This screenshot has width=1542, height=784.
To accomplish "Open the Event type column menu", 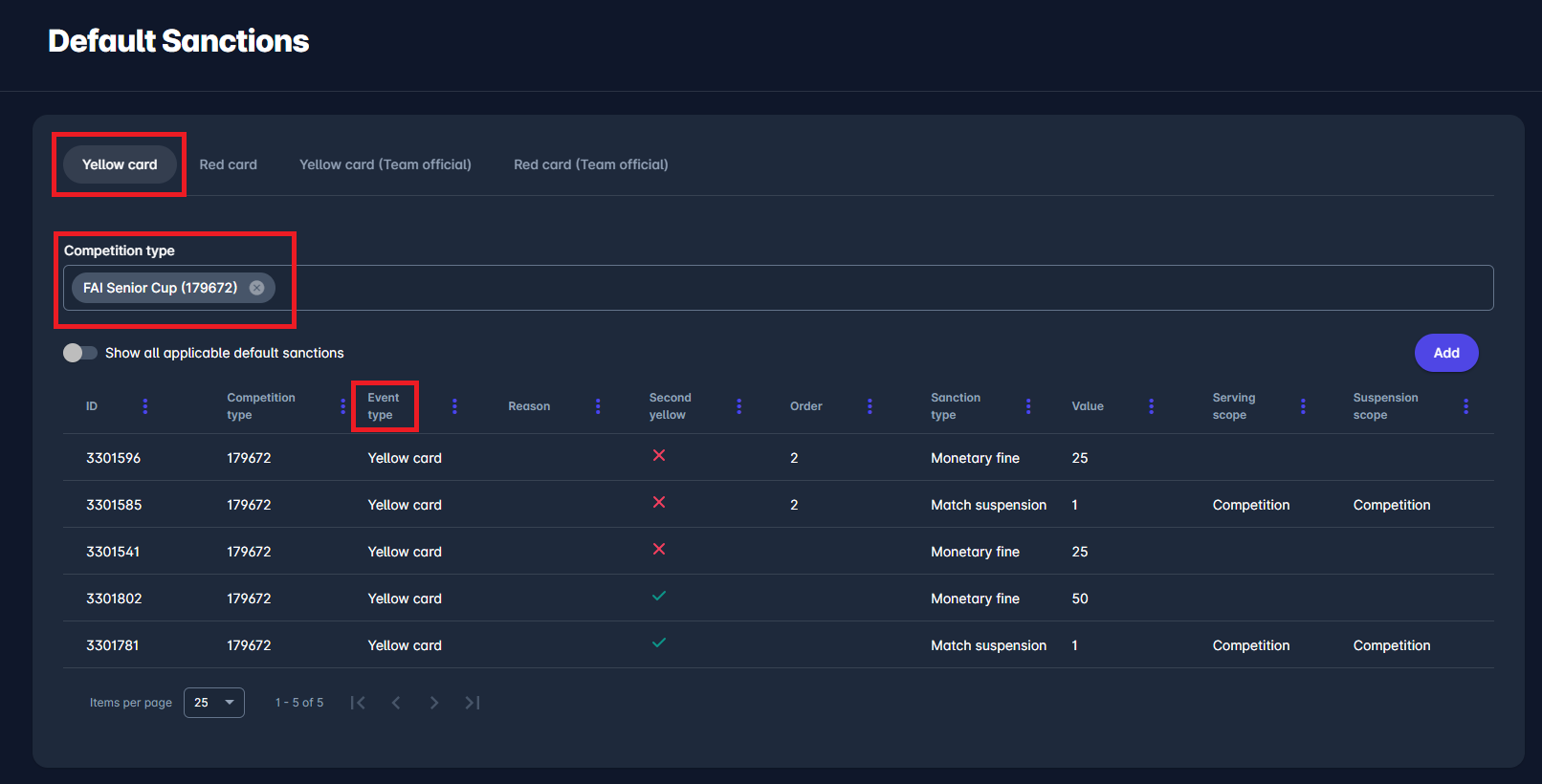I will (x=454, y=406).
